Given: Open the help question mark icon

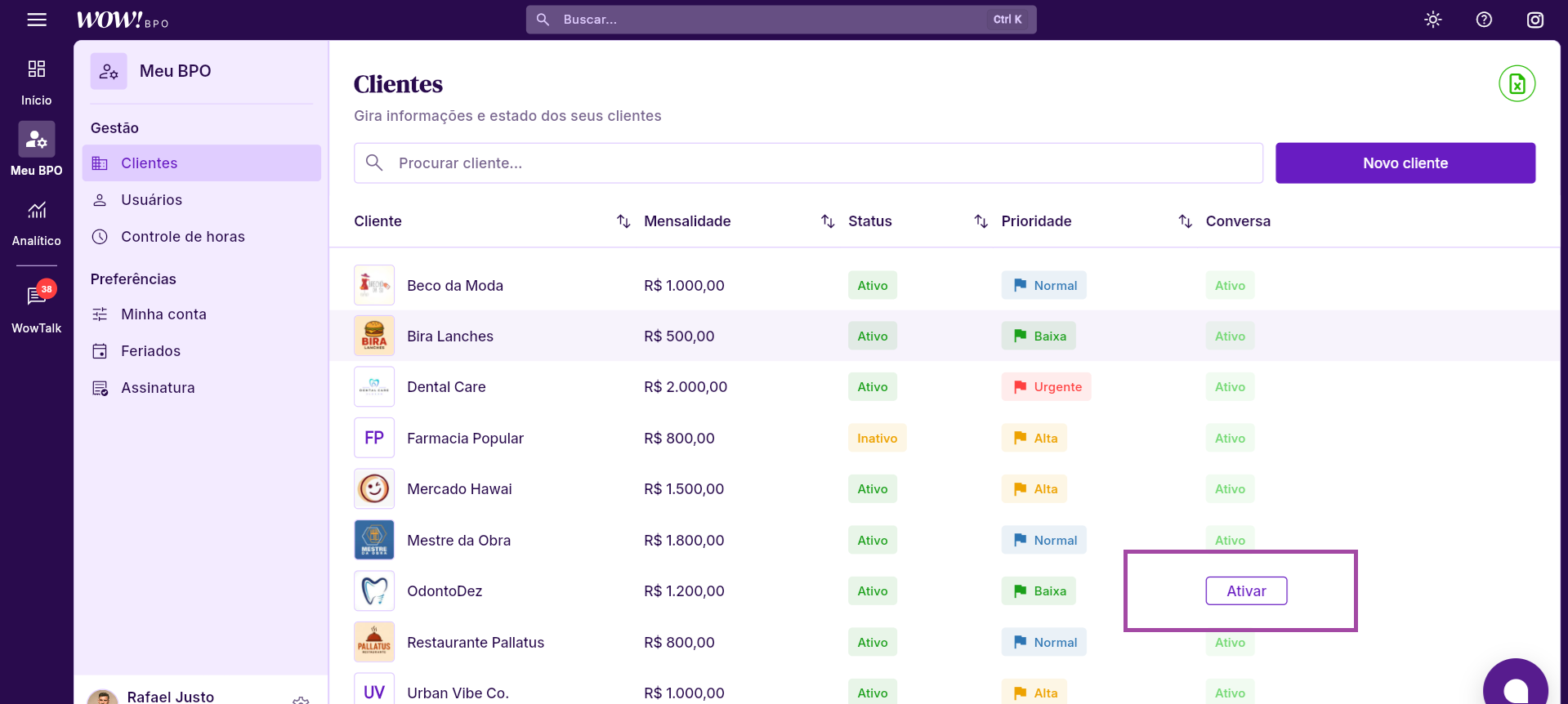Looking at the screenshot, I should [x=1484, y=20].
